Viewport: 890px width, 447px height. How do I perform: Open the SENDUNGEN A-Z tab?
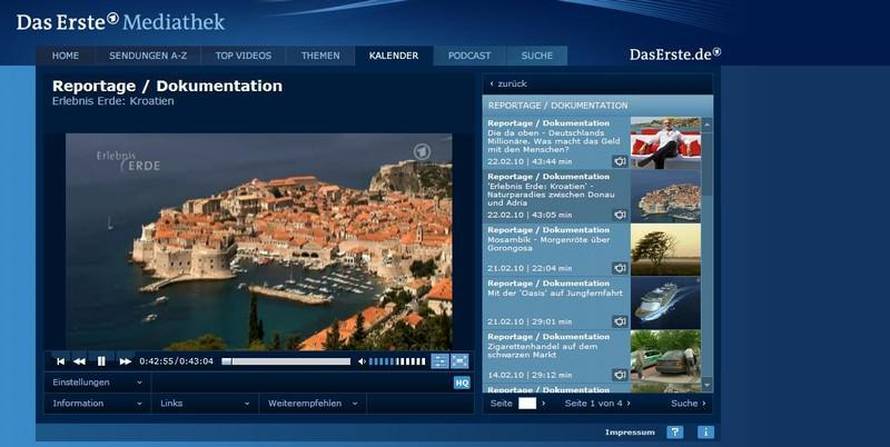[x=148, y=56]
